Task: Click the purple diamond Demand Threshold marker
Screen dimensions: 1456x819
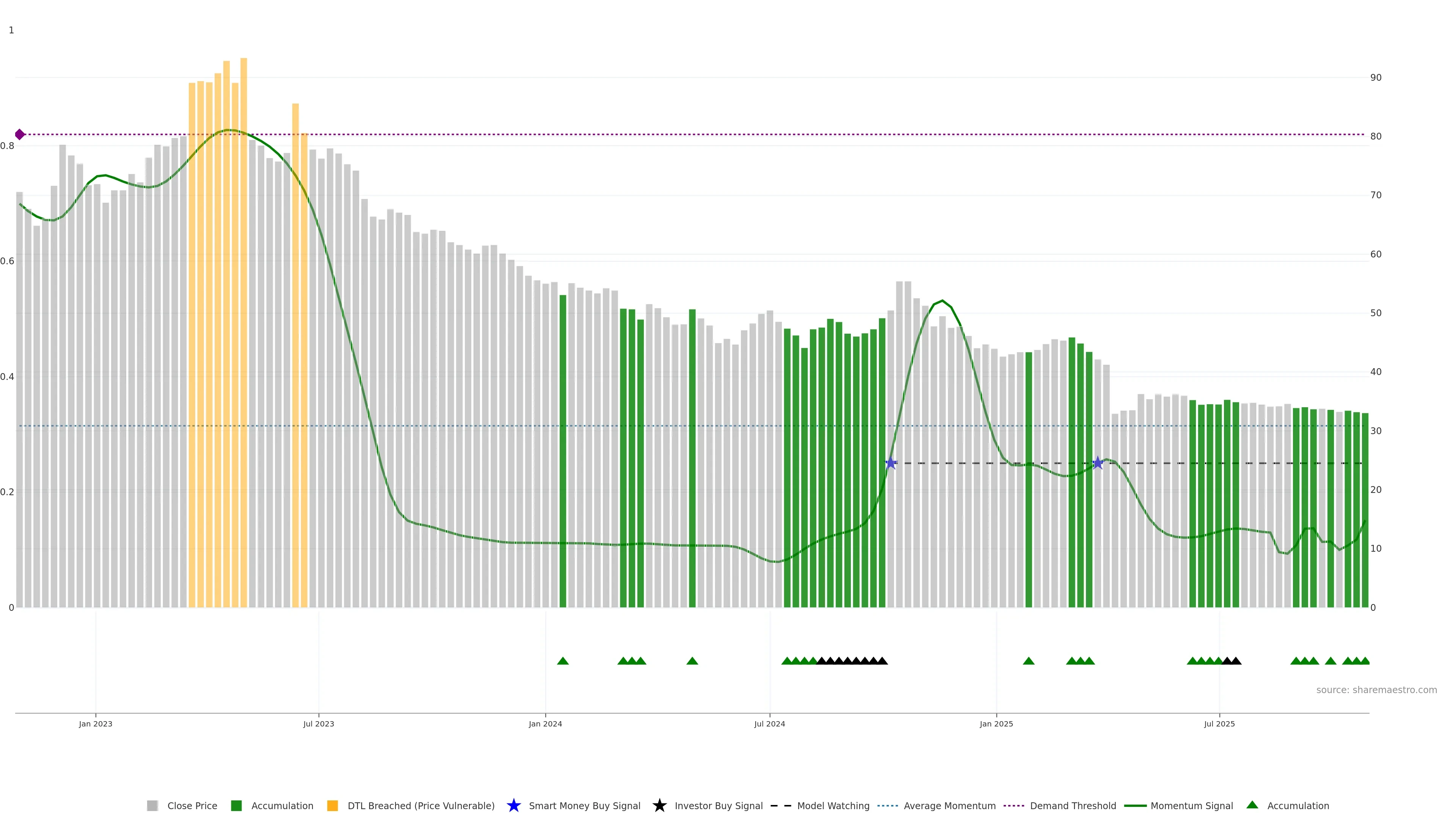Action: click(x=20, y=135)
